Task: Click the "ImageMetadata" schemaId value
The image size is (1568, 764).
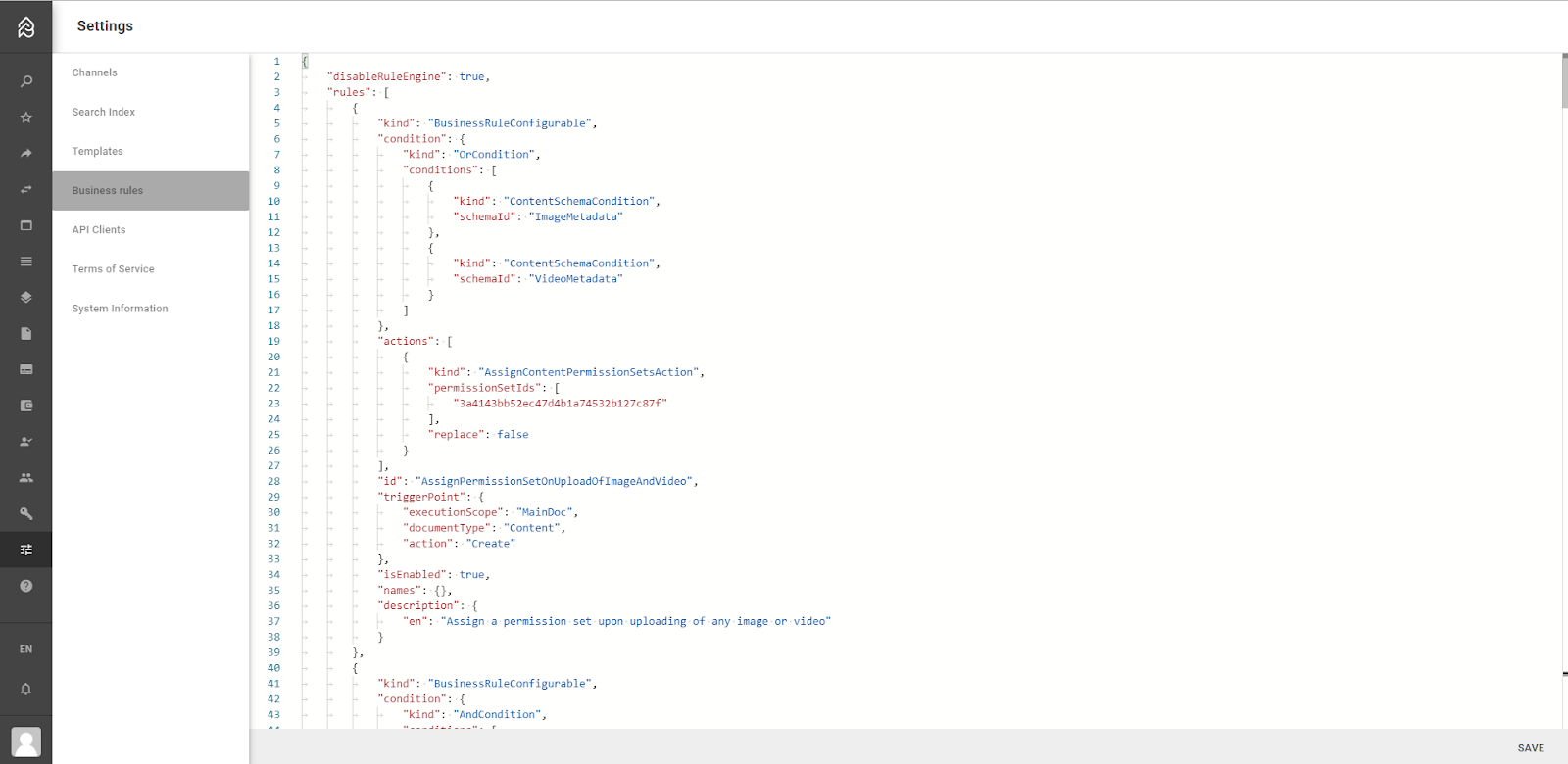Action: (576, 216)
